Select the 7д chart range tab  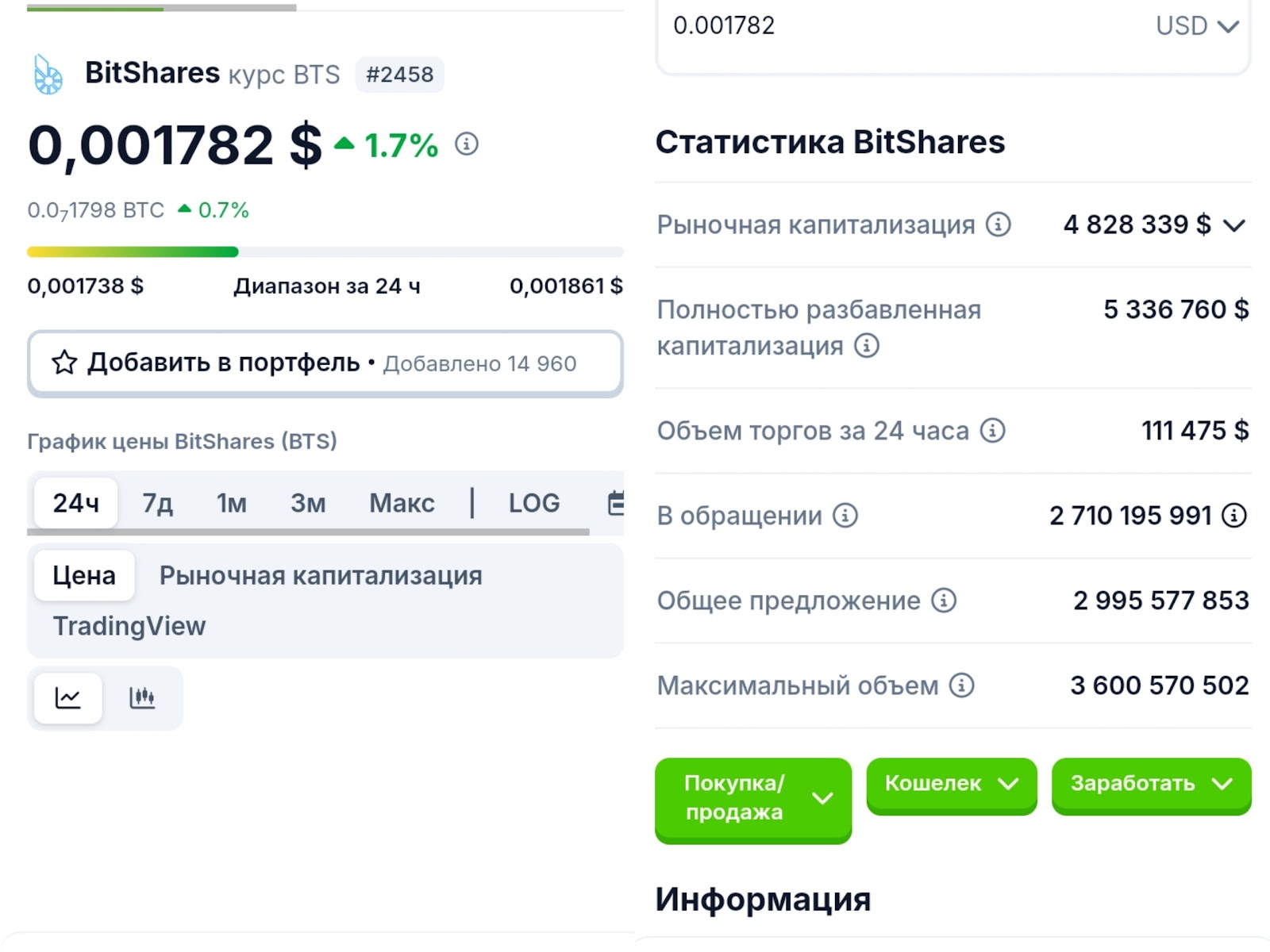pos(157,503)
